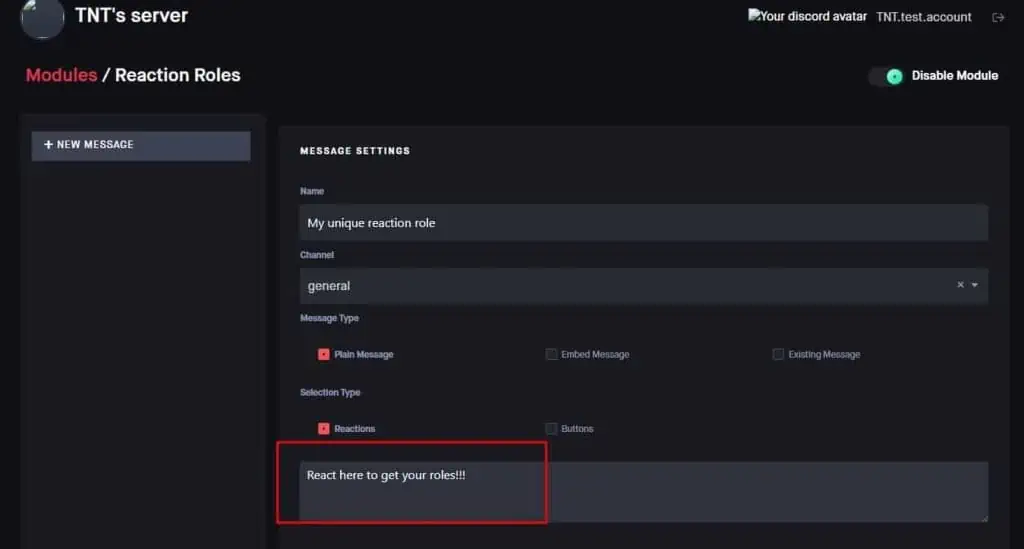Tick the Reactions selection type
The width and height of the screenshot is (1024, 549).
tap(324, 428)
